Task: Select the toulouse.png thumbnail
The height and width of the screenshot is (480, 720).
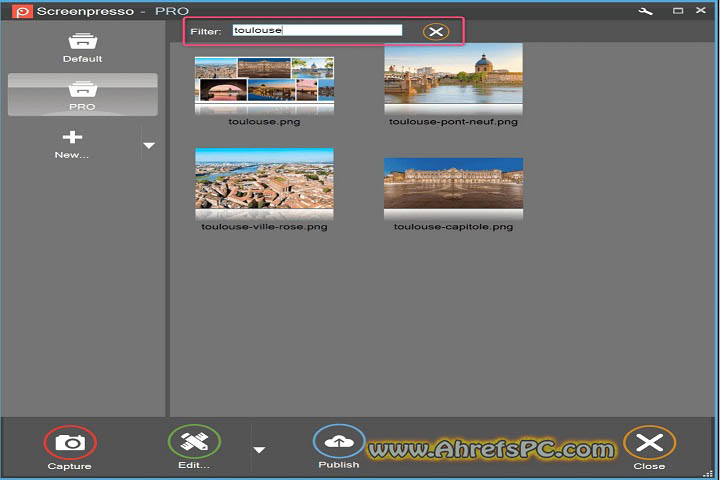Action: (264, 85)
